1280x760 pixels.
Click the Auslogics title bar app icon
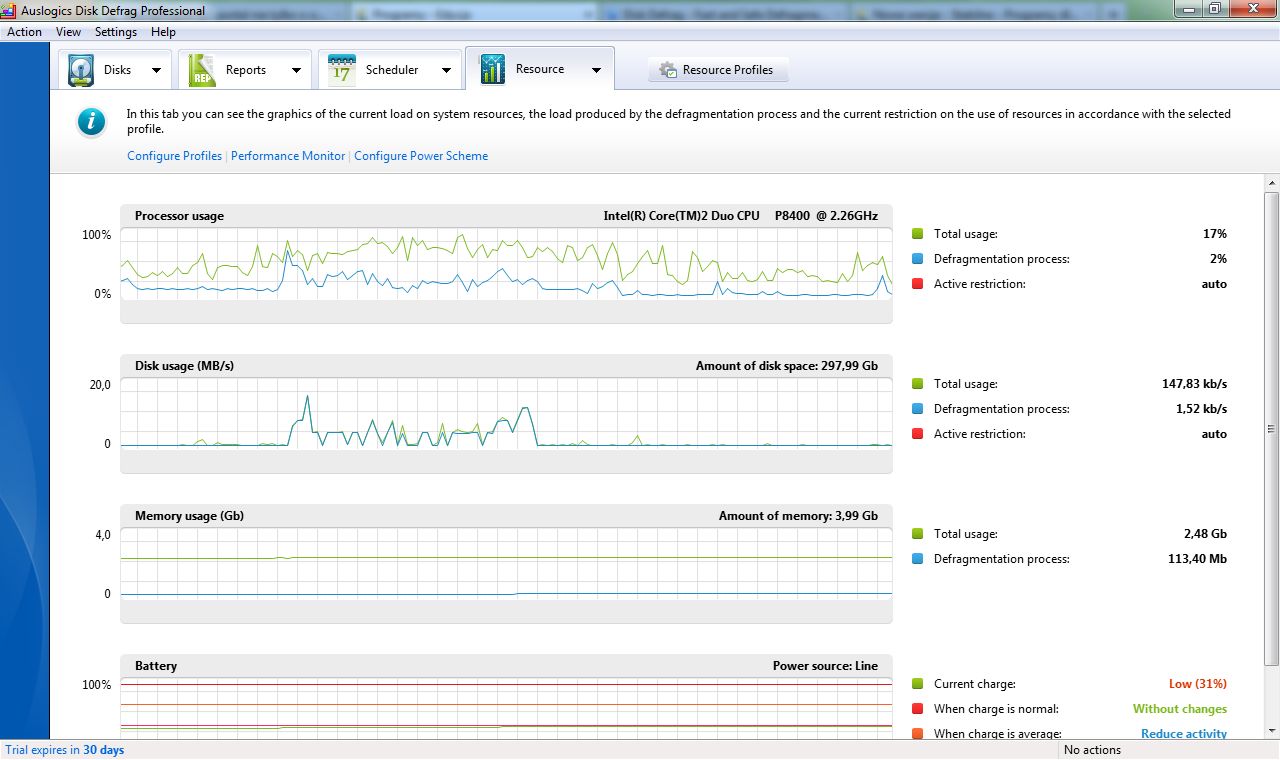click(9, 11)
